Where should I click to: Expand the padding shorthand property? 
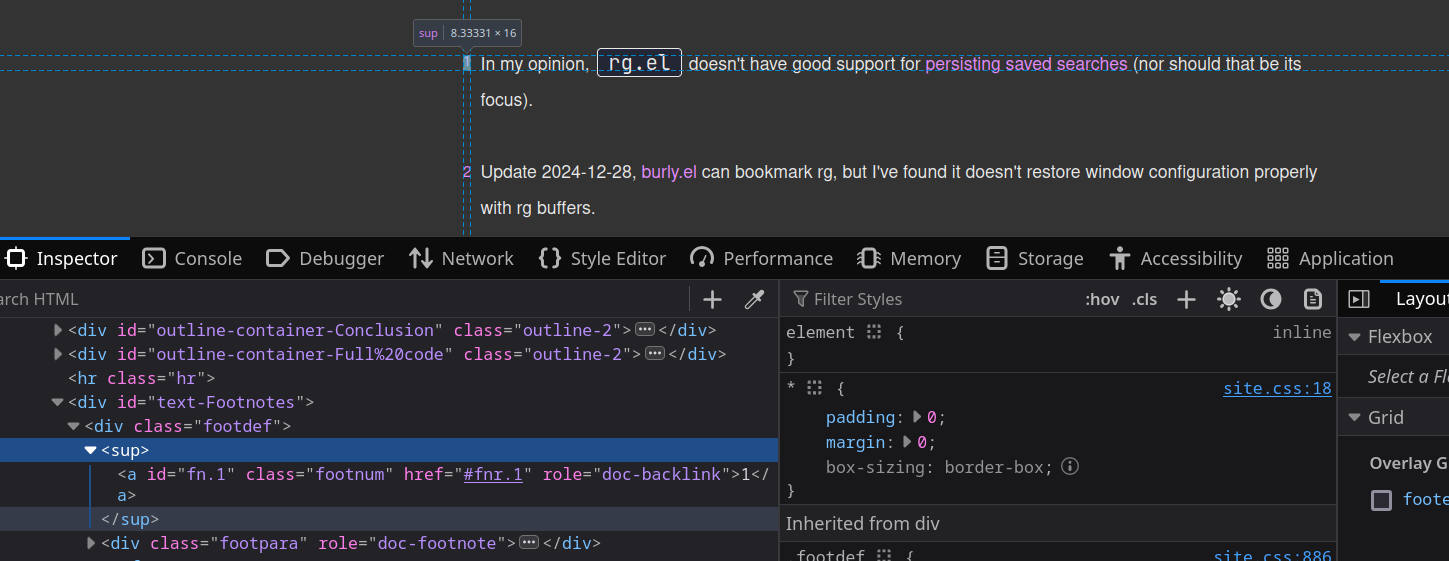[x=918, y=418]
